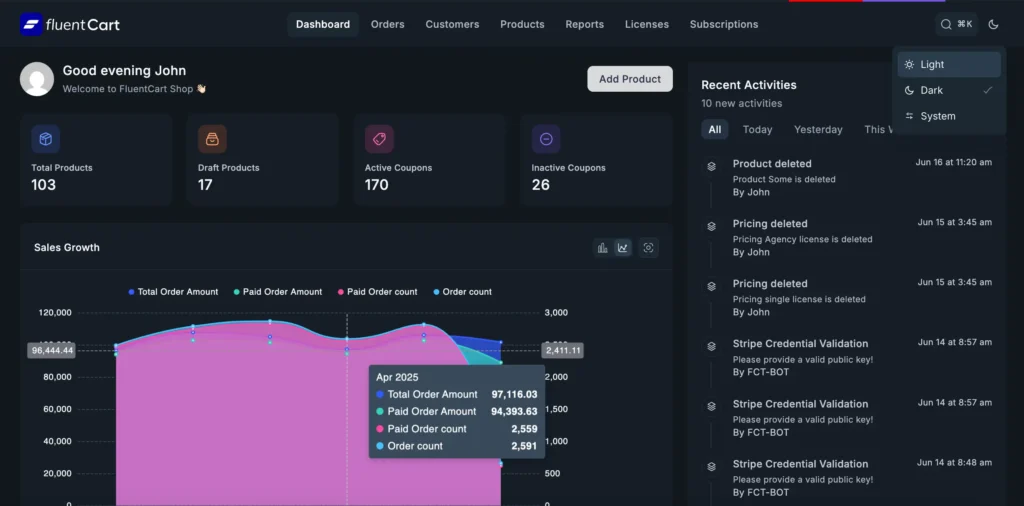Navigate to Products

pyautogui.click(x=522, y=24)
